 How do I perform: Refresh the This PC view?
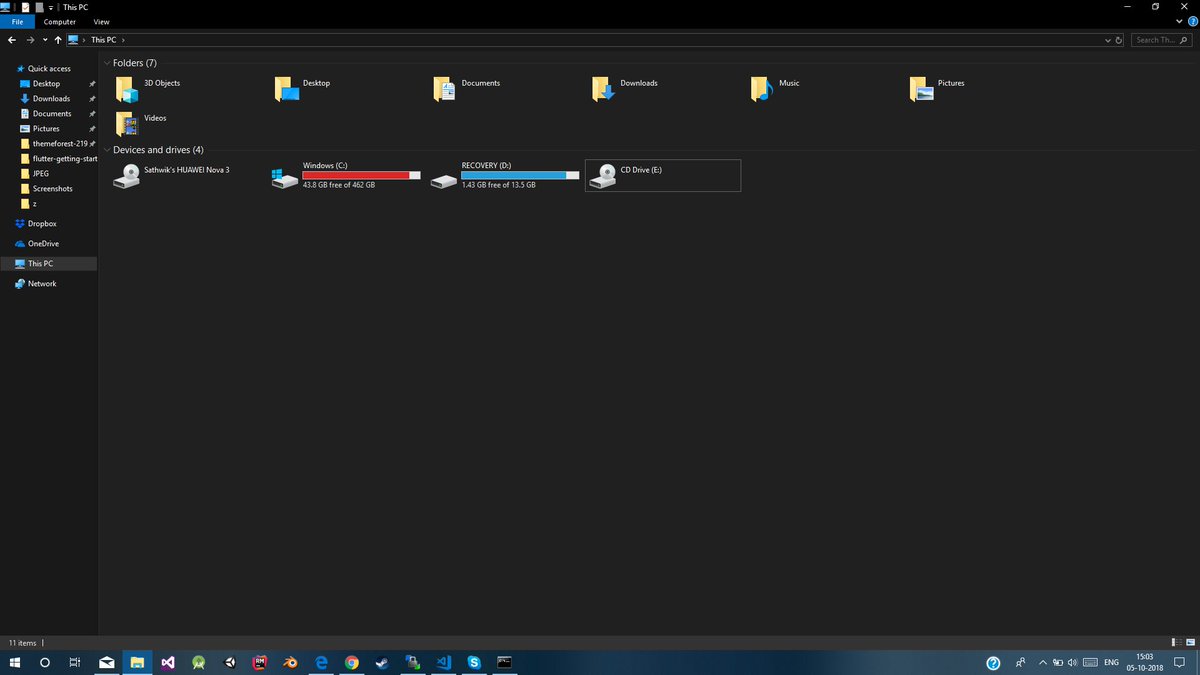(1118, 40)
